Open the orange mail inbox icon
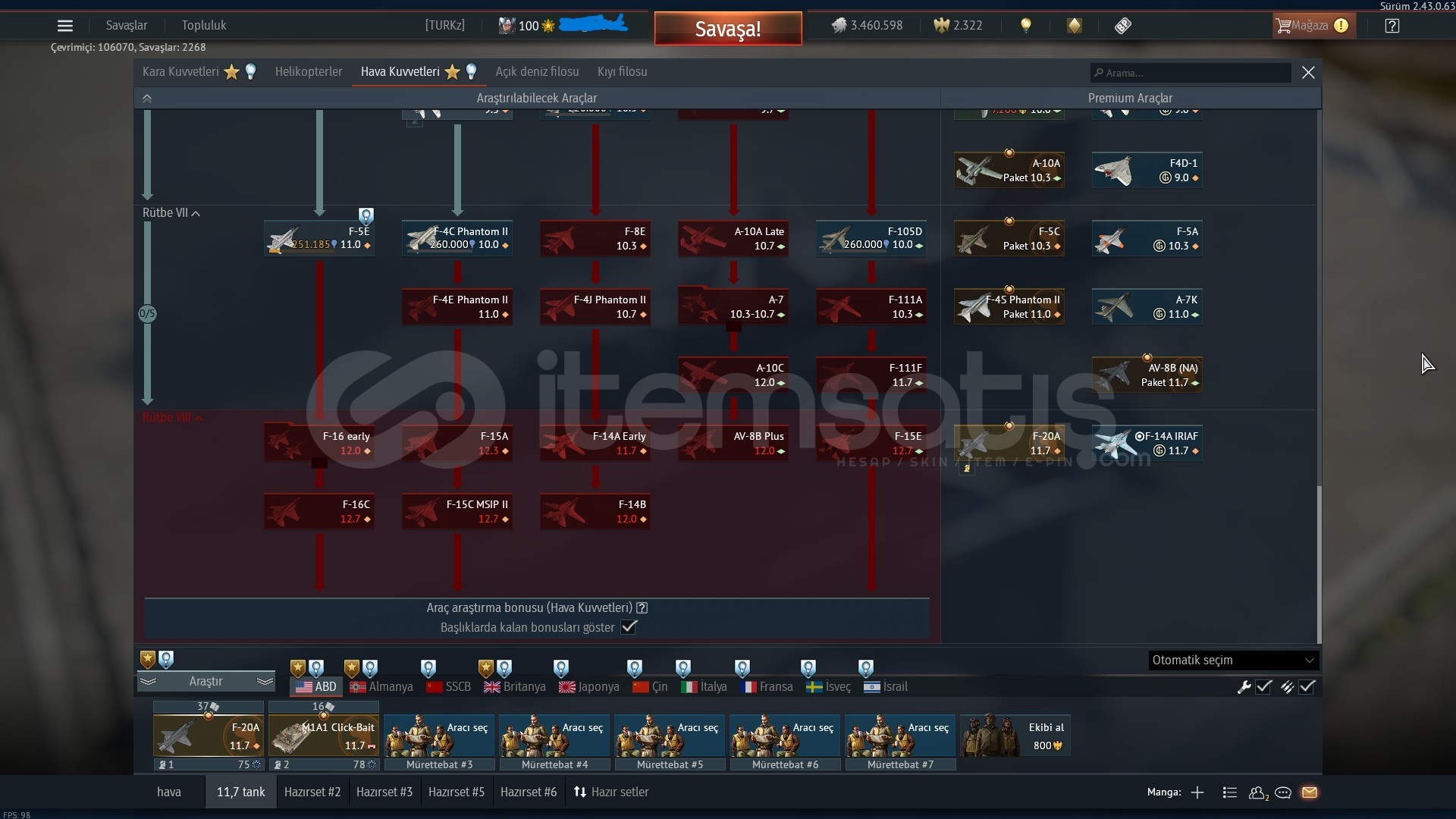 pyautogui.click(x=1310, y=792)
